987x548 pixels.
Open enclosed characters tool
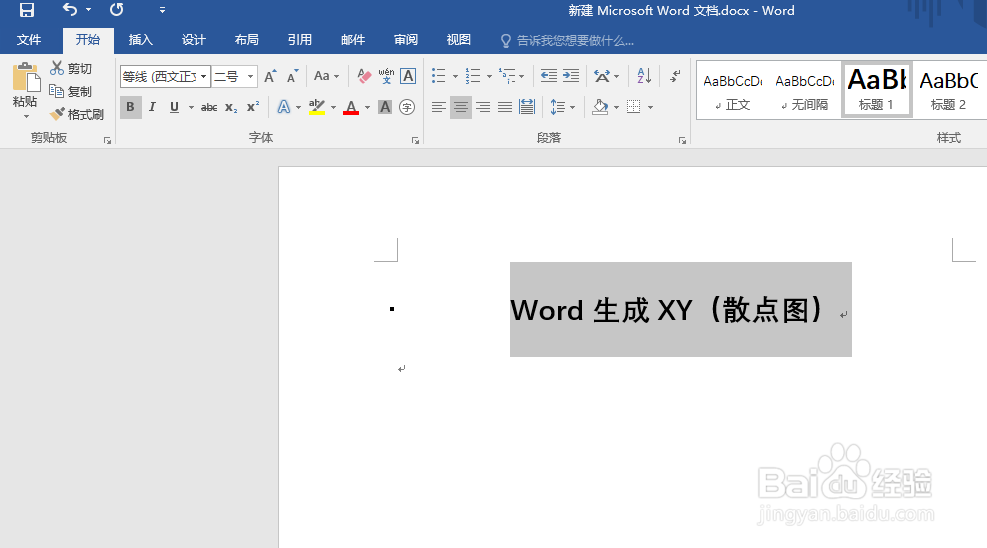(x=407, y=108)
